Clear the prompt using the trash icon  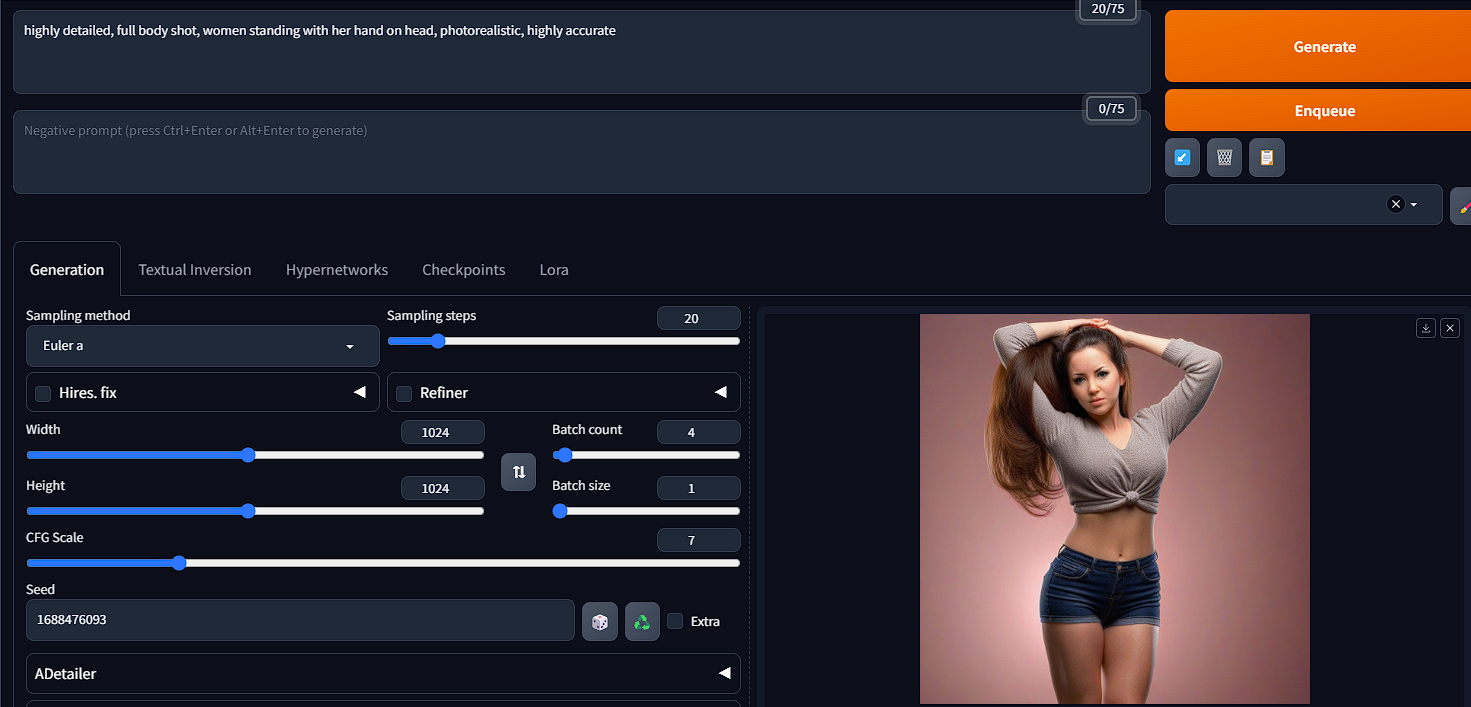(x=1224, y=157)
